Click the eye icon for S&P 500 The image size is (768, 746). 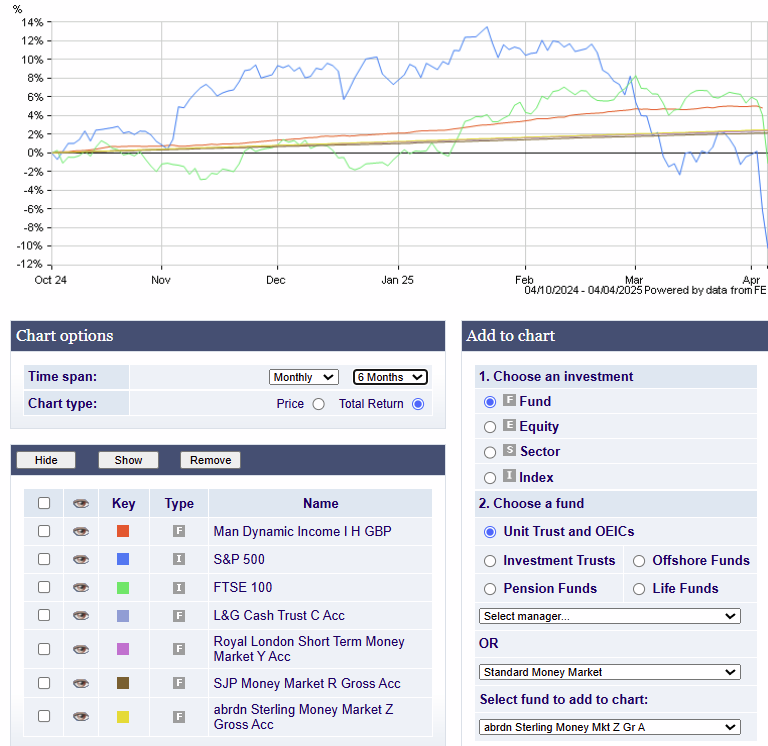(x=81, y=559)
